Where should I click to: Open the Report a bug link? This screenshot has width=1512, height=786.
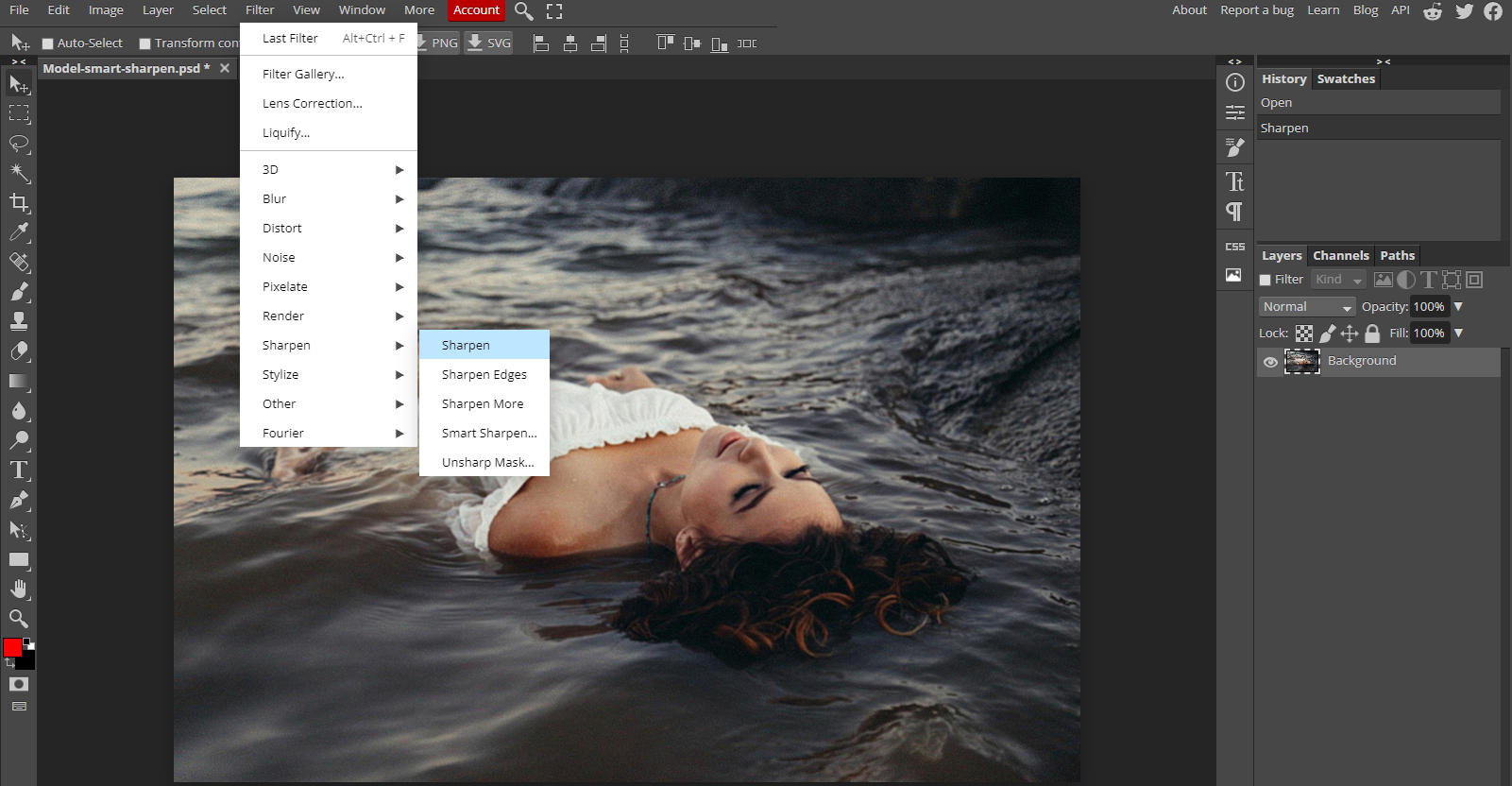coord(1256,10)
